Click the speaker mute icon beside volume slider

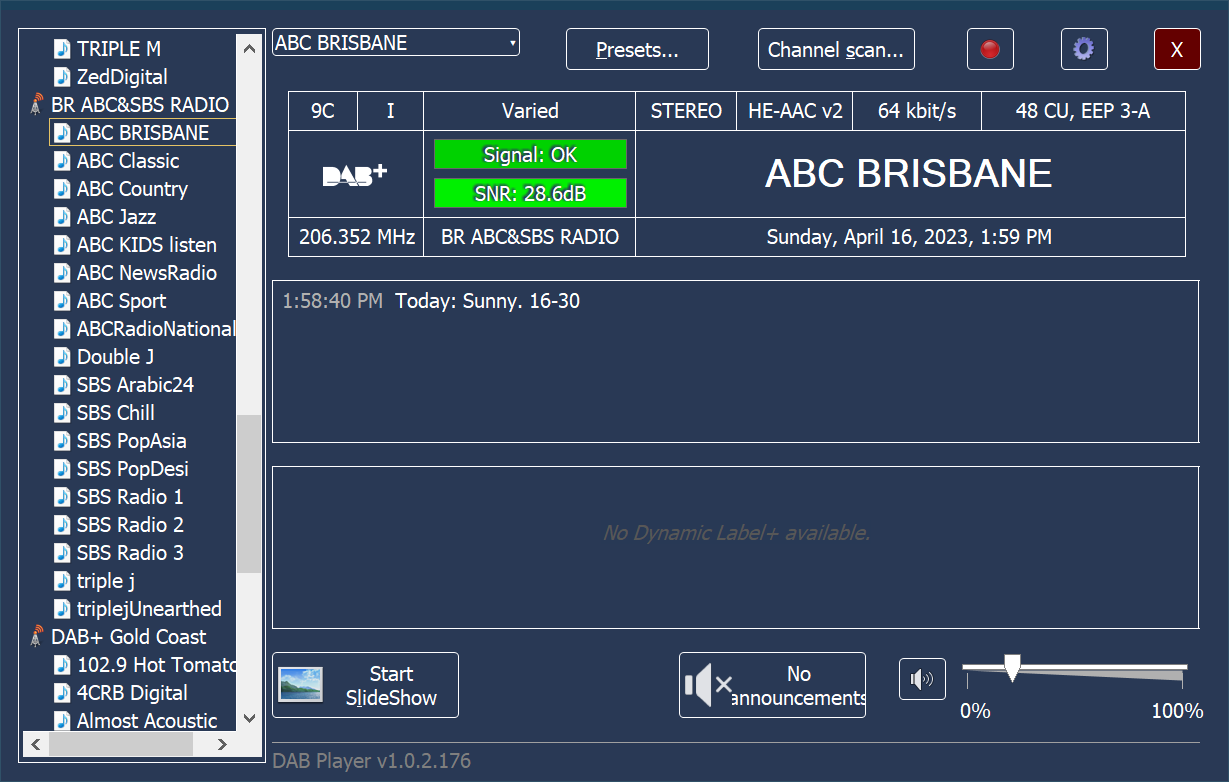click(922, 680)
